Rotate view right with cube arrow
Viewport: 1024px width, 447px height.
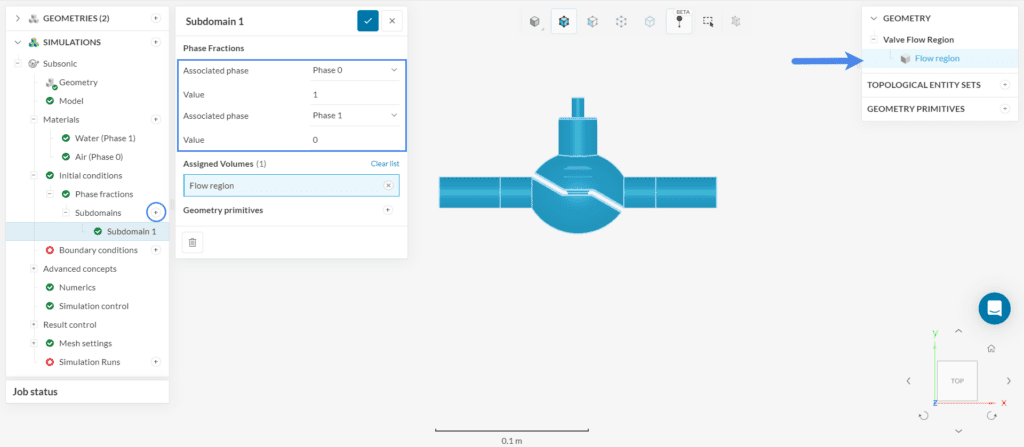(x=1008, y=381)
